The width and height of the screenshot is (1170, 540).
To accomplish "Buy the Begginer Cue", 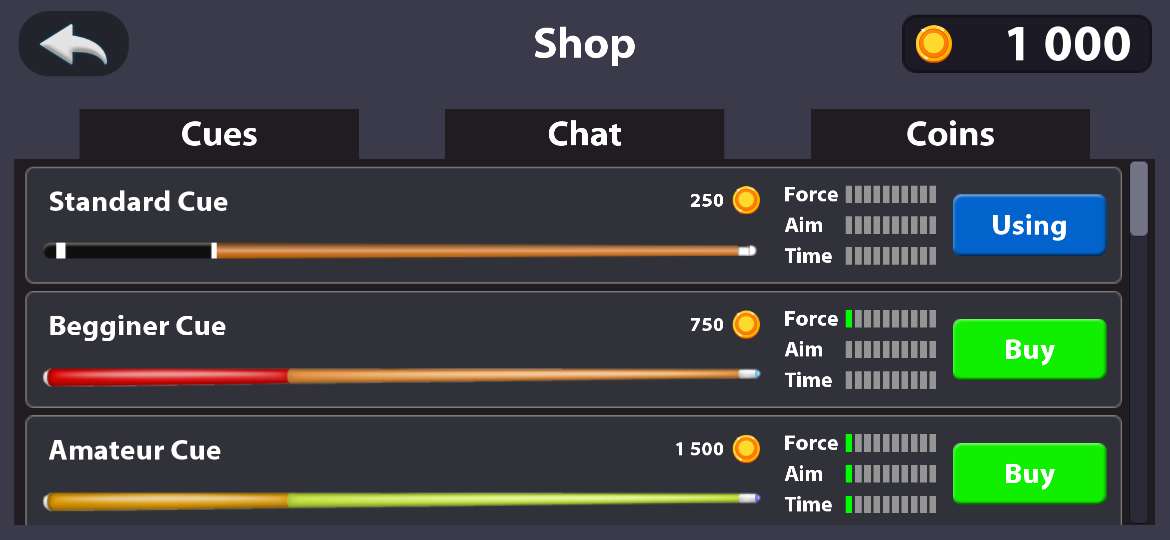I will click(1029, 350).
